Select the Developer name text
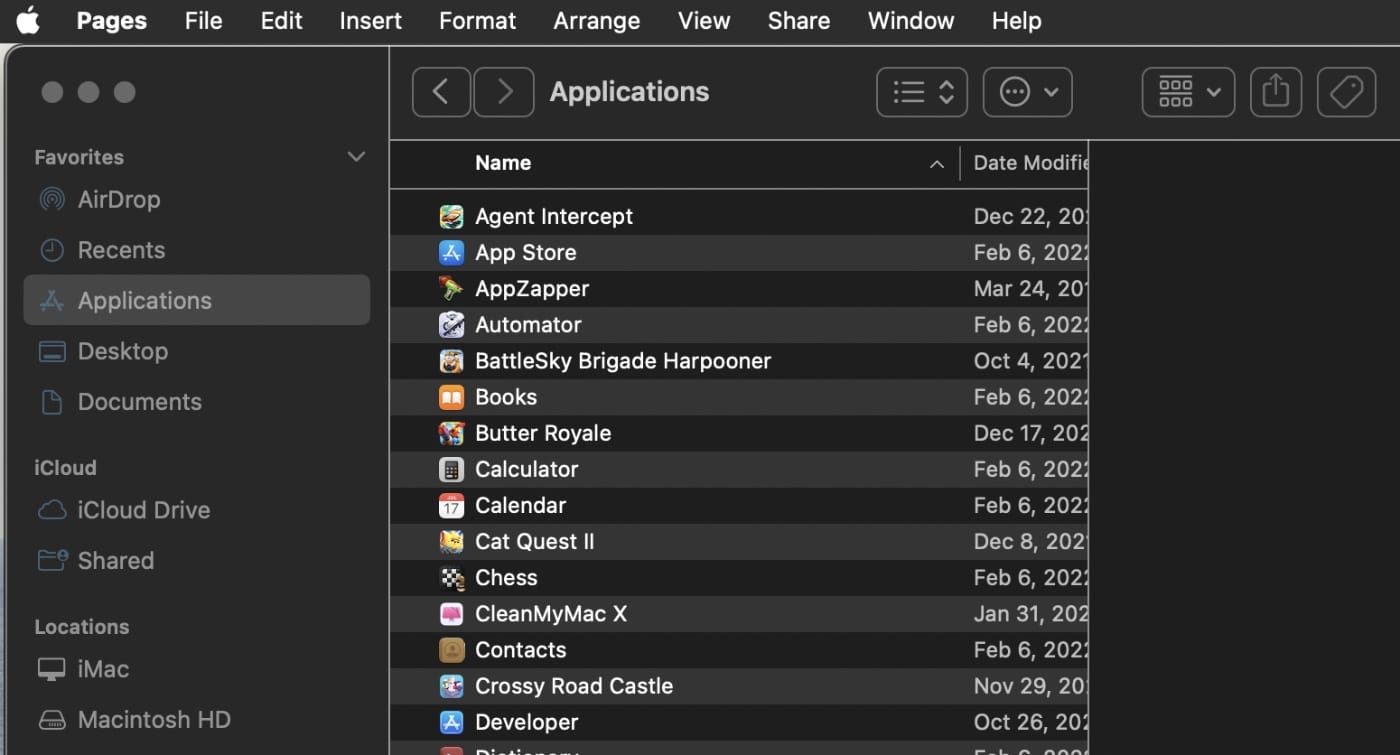Viewport: 1400px width, 755px height. [x=526, y=722]
